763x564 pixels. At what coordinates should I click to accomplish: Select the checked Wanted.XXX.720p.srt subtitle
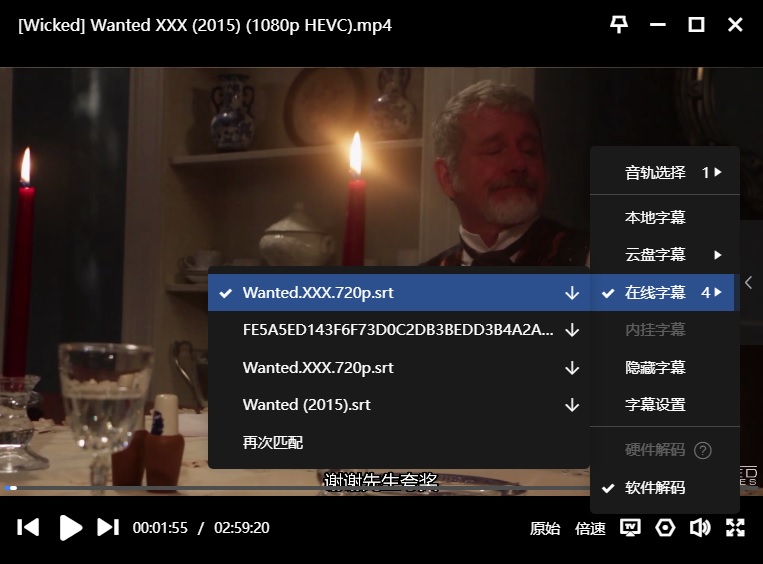click(318, 293)
